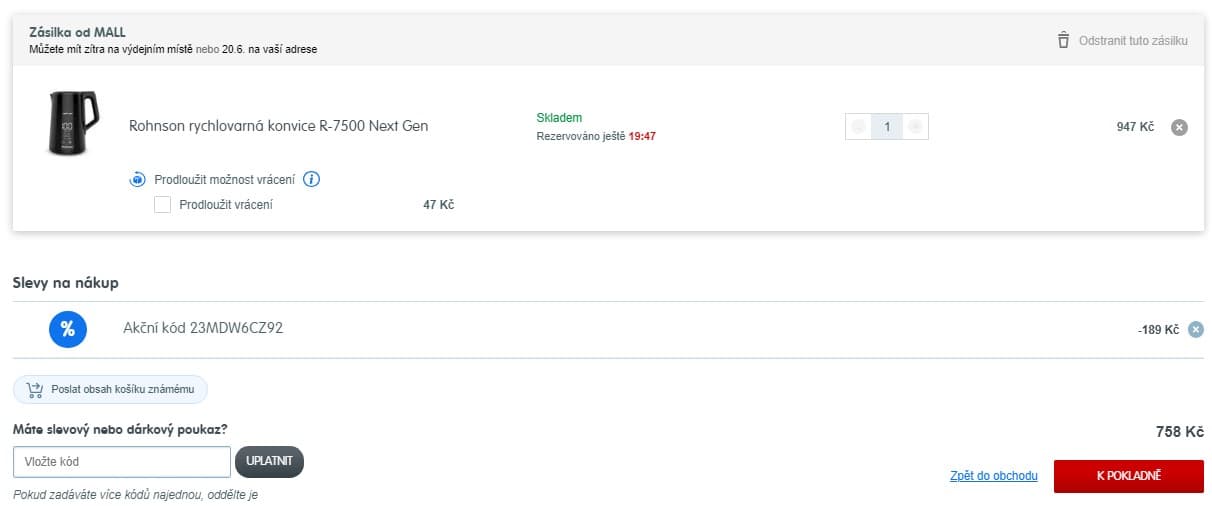This screenshot has width=1212, height=506.
Task: Proceed with the K POKLADNĚ button
Action: pos(1128,476)
